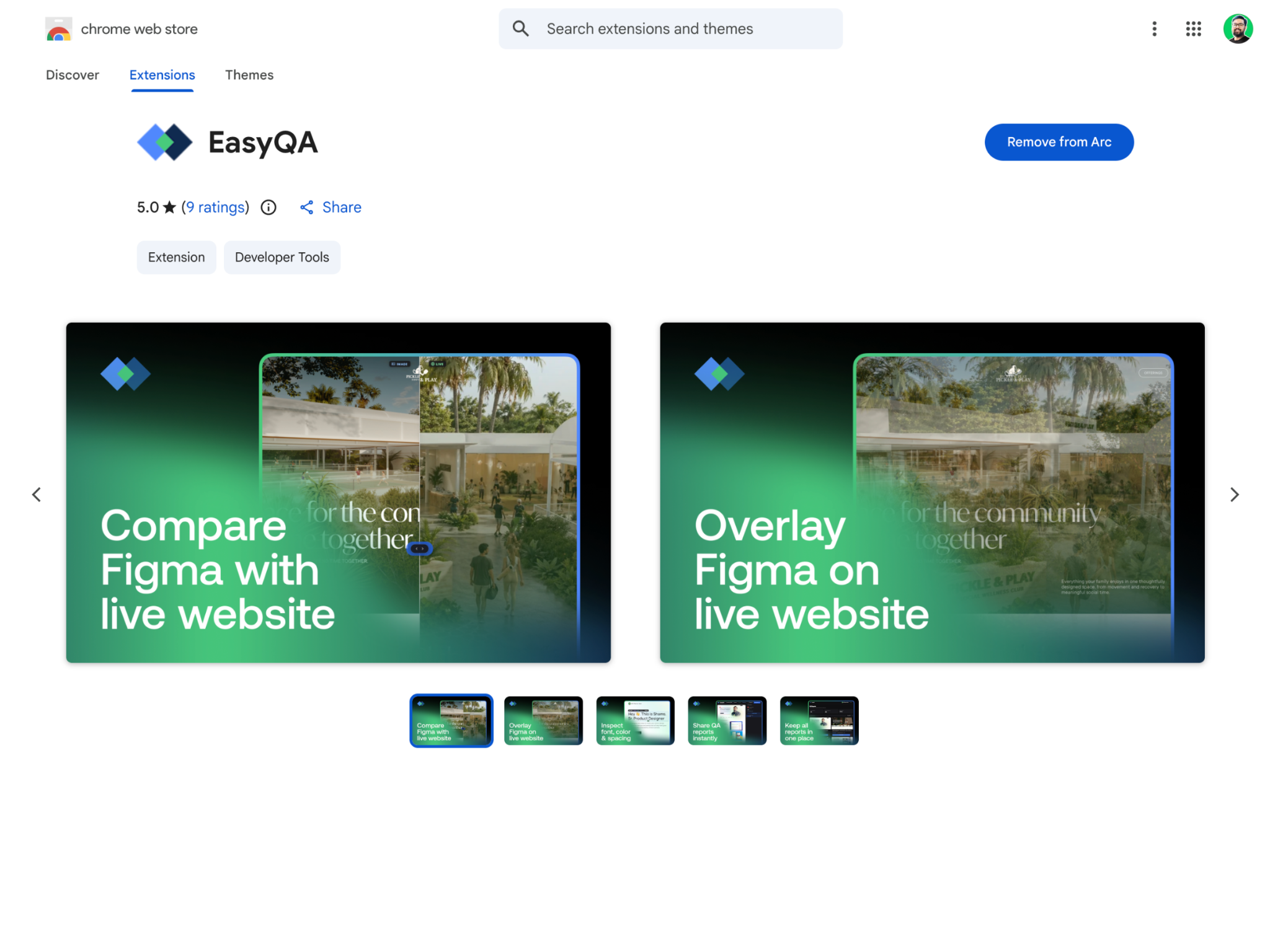The image size is (1270, 952).
Task: Click the Chrome Web Store logo
Action: coord(59,29)
